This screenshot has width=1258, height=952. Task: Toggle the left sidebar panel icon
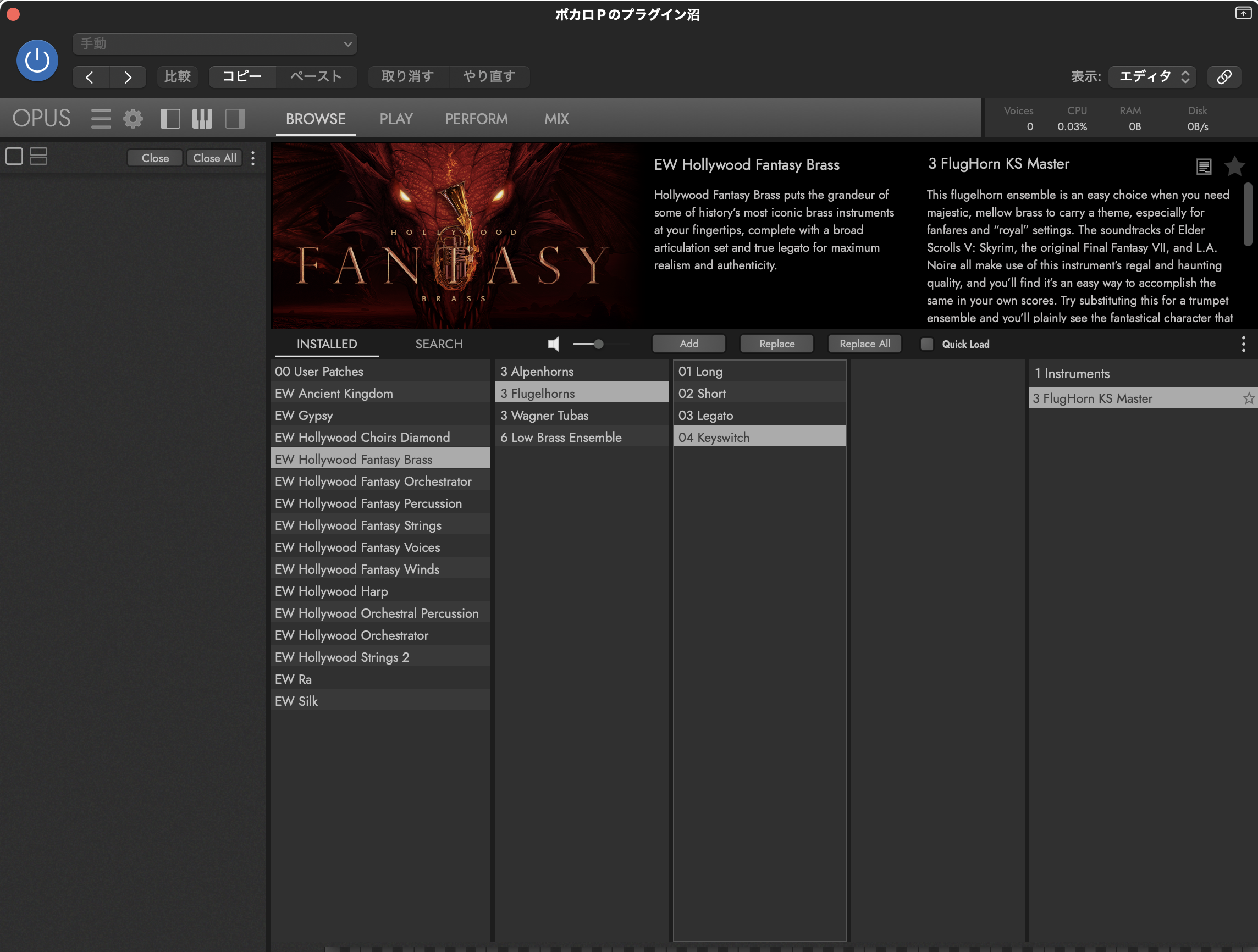(170, 119)
